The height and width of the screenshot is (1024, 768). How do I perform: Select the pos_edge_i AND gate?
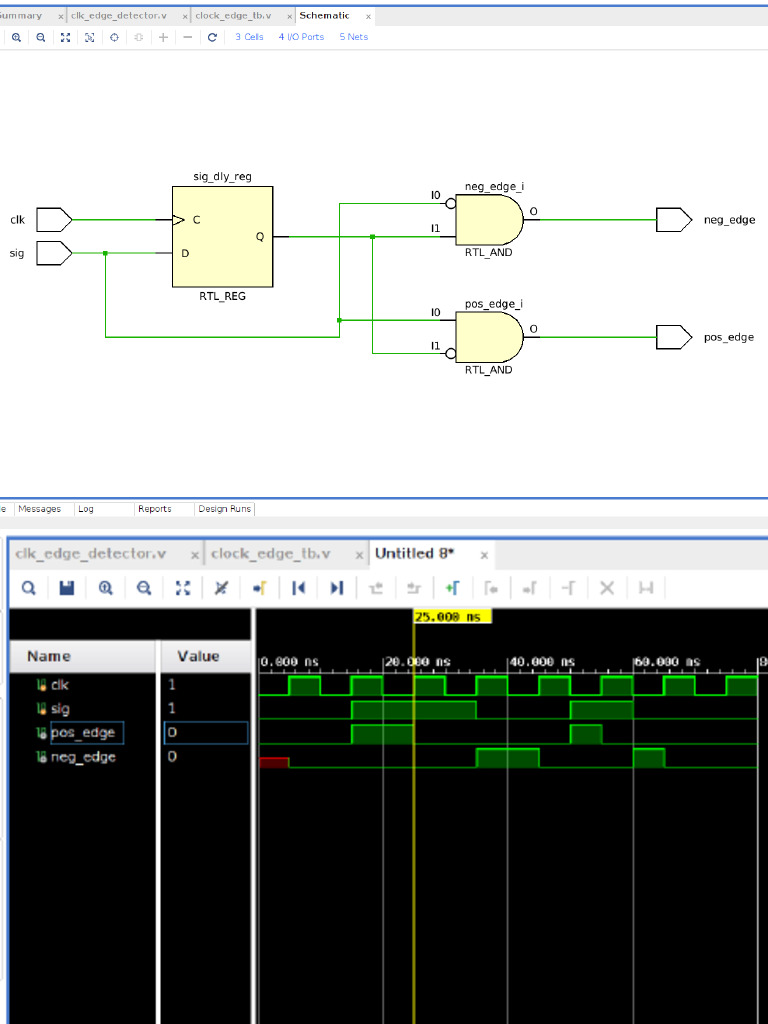pyautogui.click(x=490, y=337)
